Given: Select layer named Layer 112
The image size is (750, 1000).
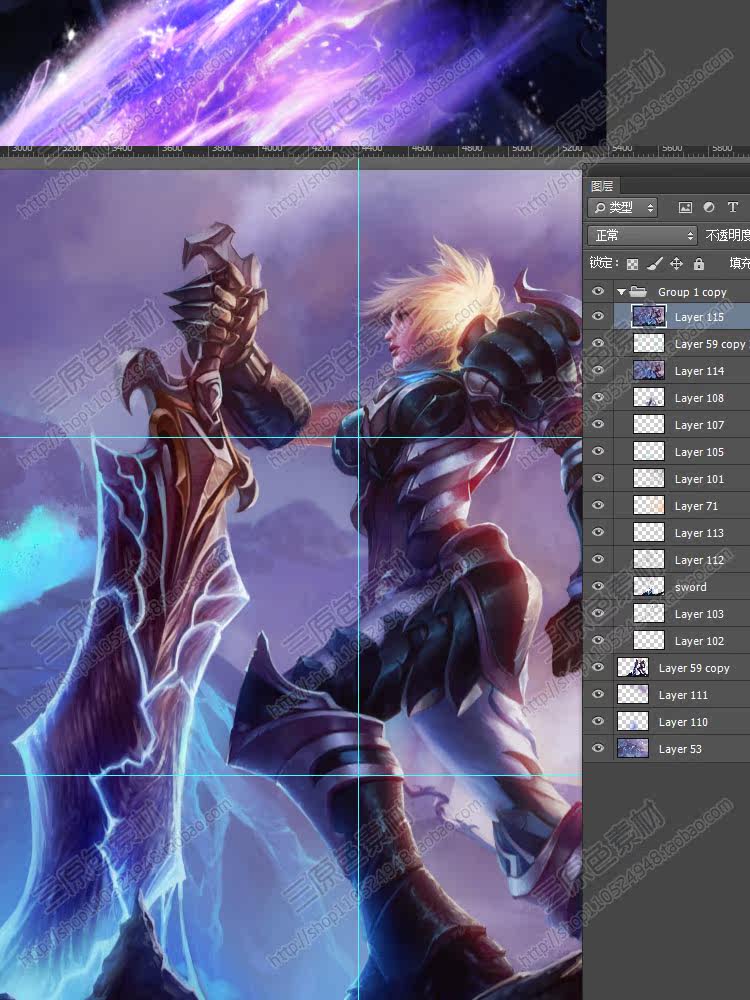Looking at the screenshot, I should 699,560.
